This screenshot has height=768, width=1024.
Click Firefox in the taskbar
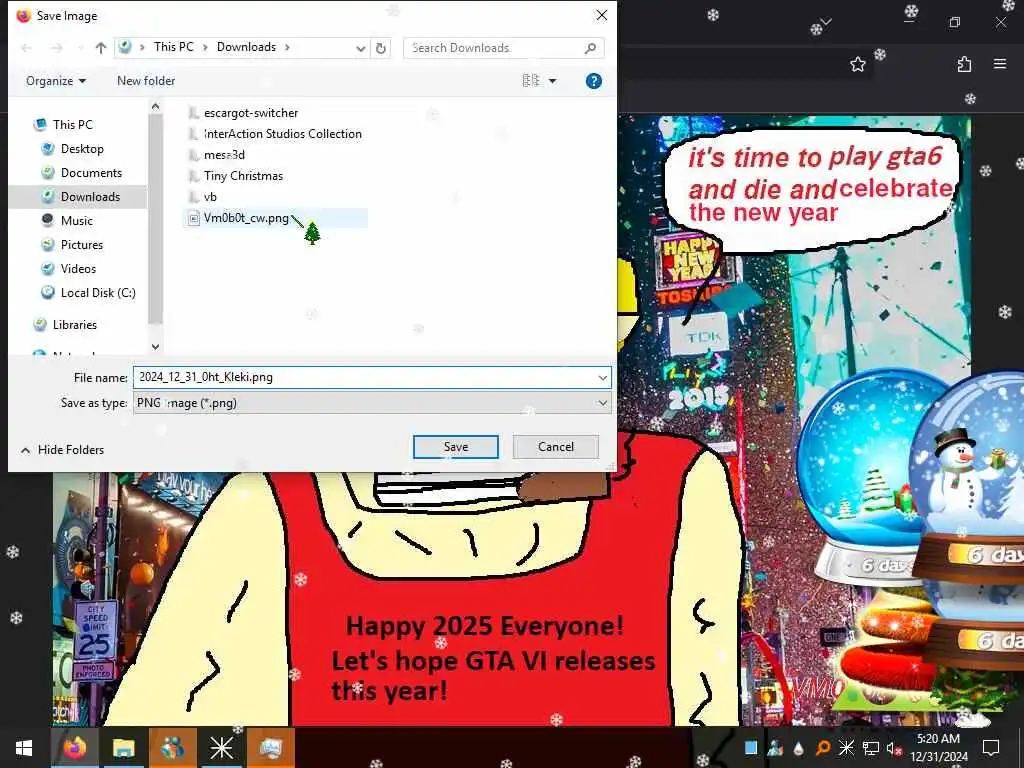coord(74,748)
